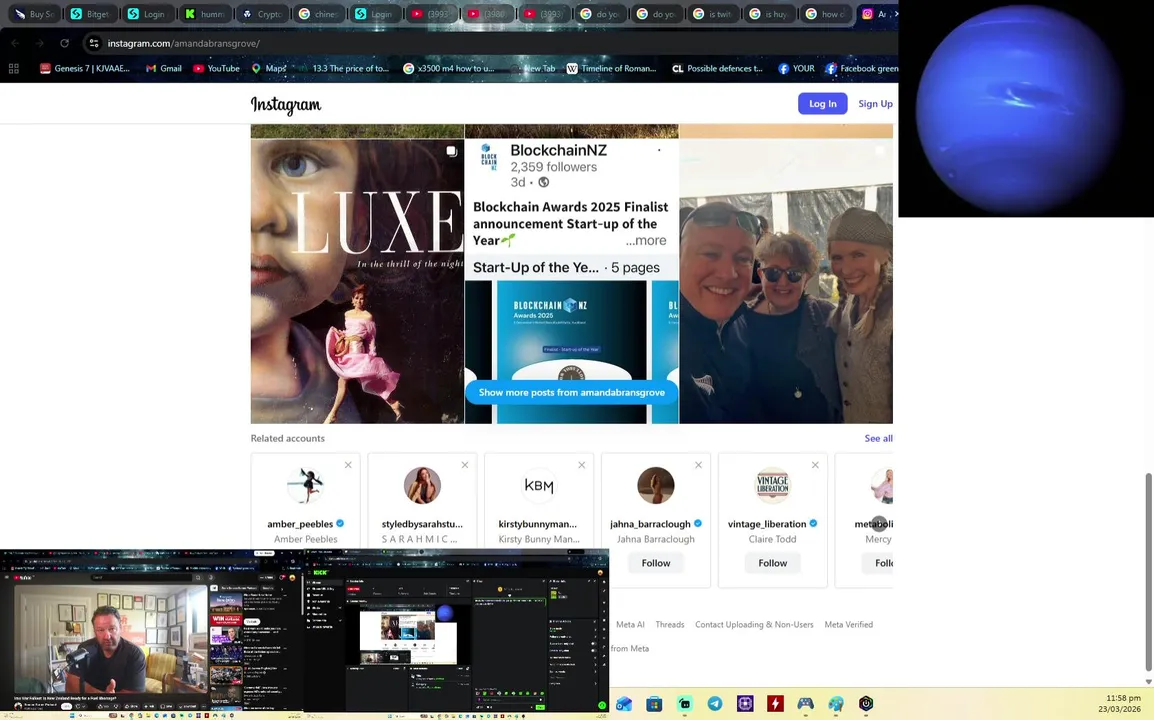Click the vintage_liberation username text
This screenshot has width=1154, height=720.
pos(767,524)
